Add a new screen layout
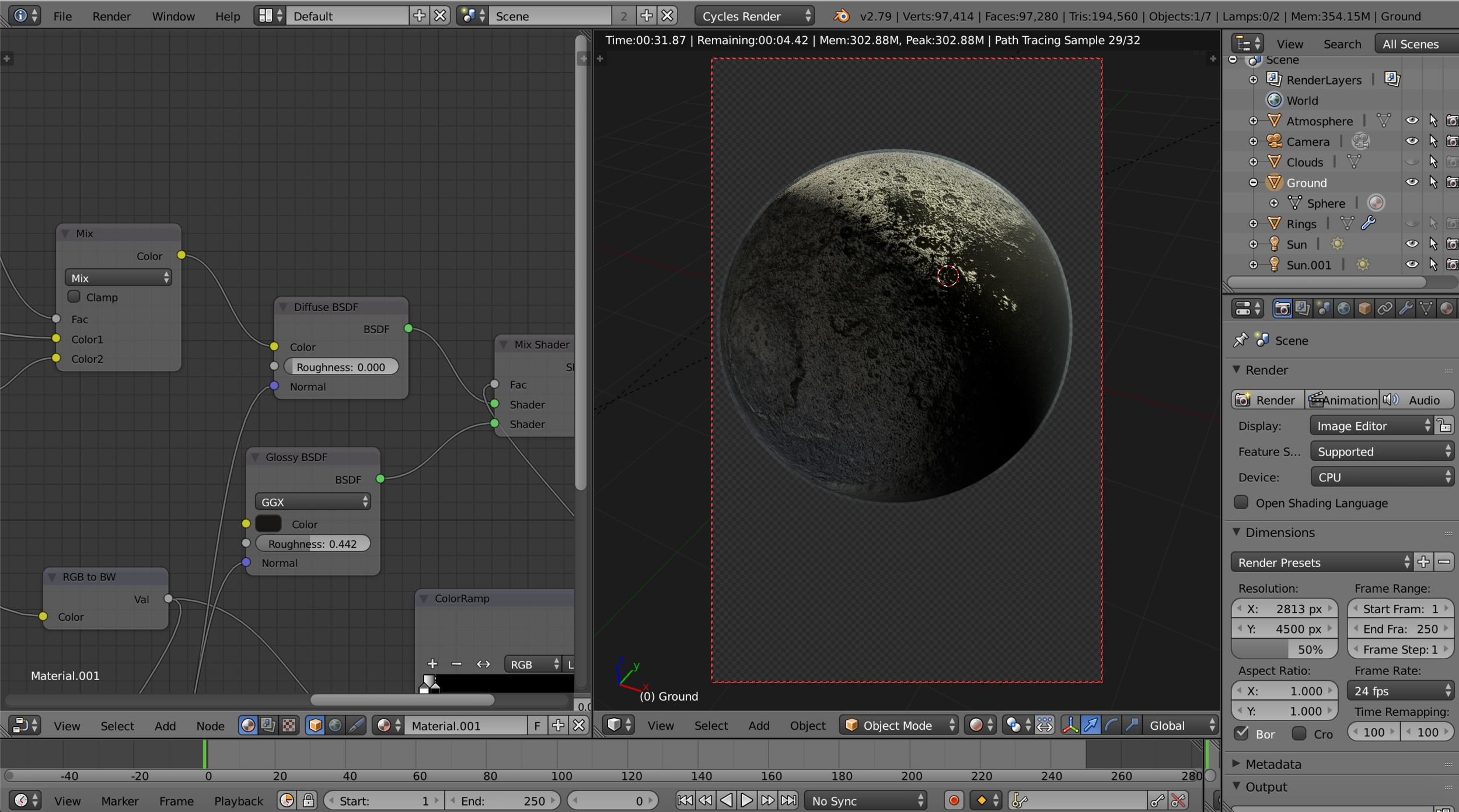The image size is (1459, 812). click(x=419, y=16)
